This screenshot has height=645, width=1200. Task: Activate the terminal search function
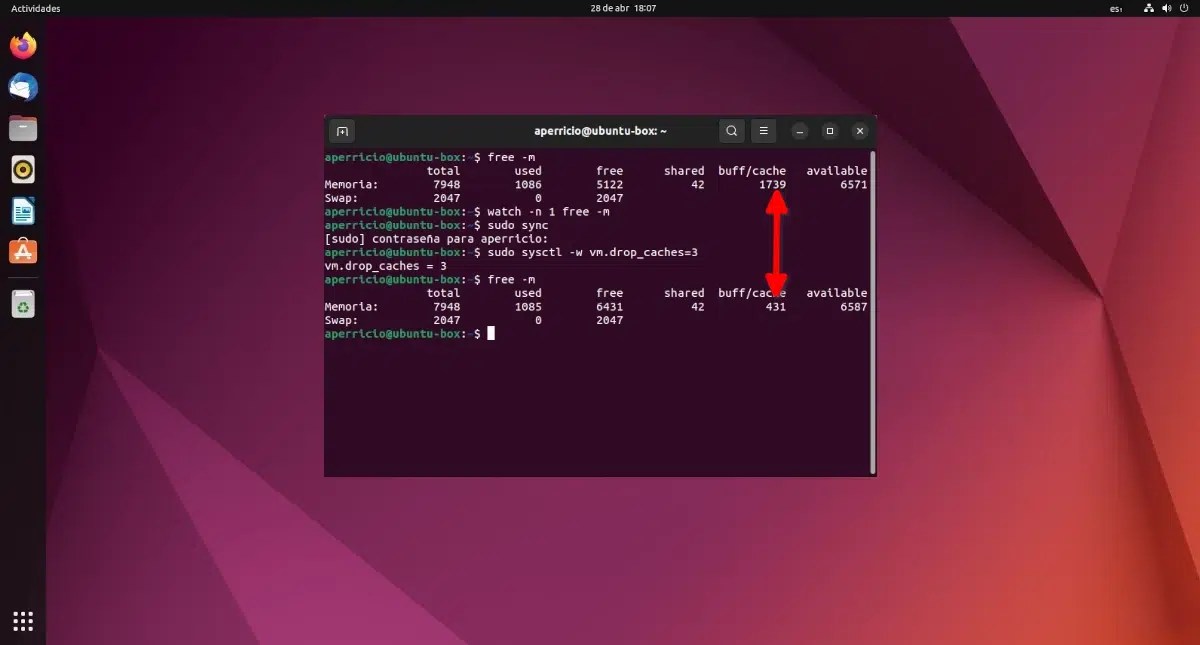(731, 130)
